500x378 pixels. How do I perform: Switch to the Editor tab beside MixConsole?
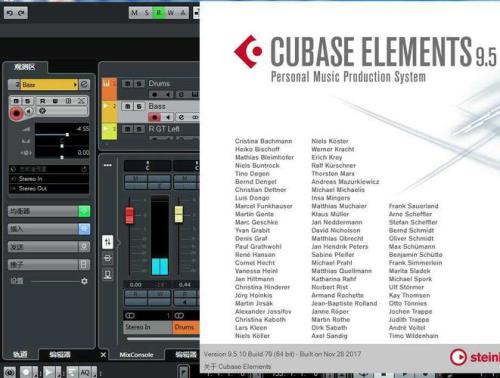186,355
